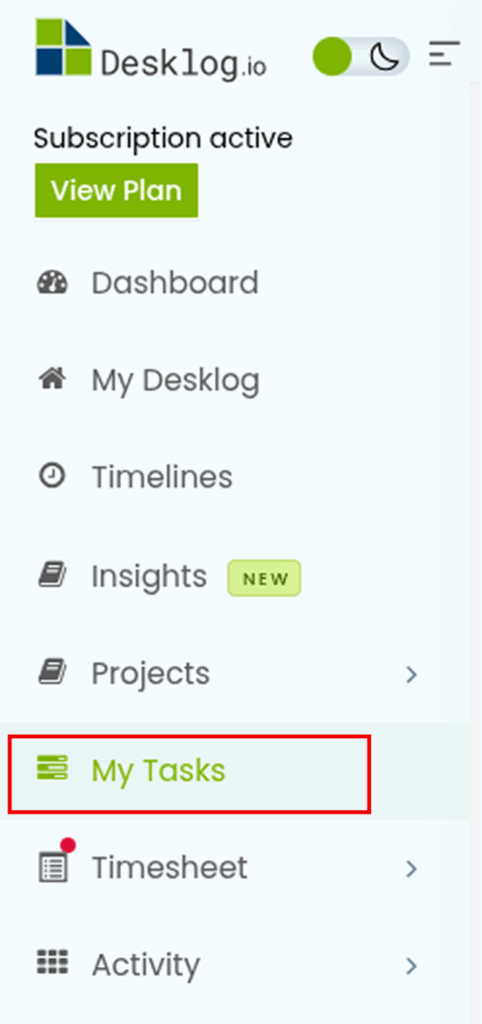This screenshot has height=1024, width=482.
Task: Click the Dashboard gauge icon
Action: (x=52, y=283)
